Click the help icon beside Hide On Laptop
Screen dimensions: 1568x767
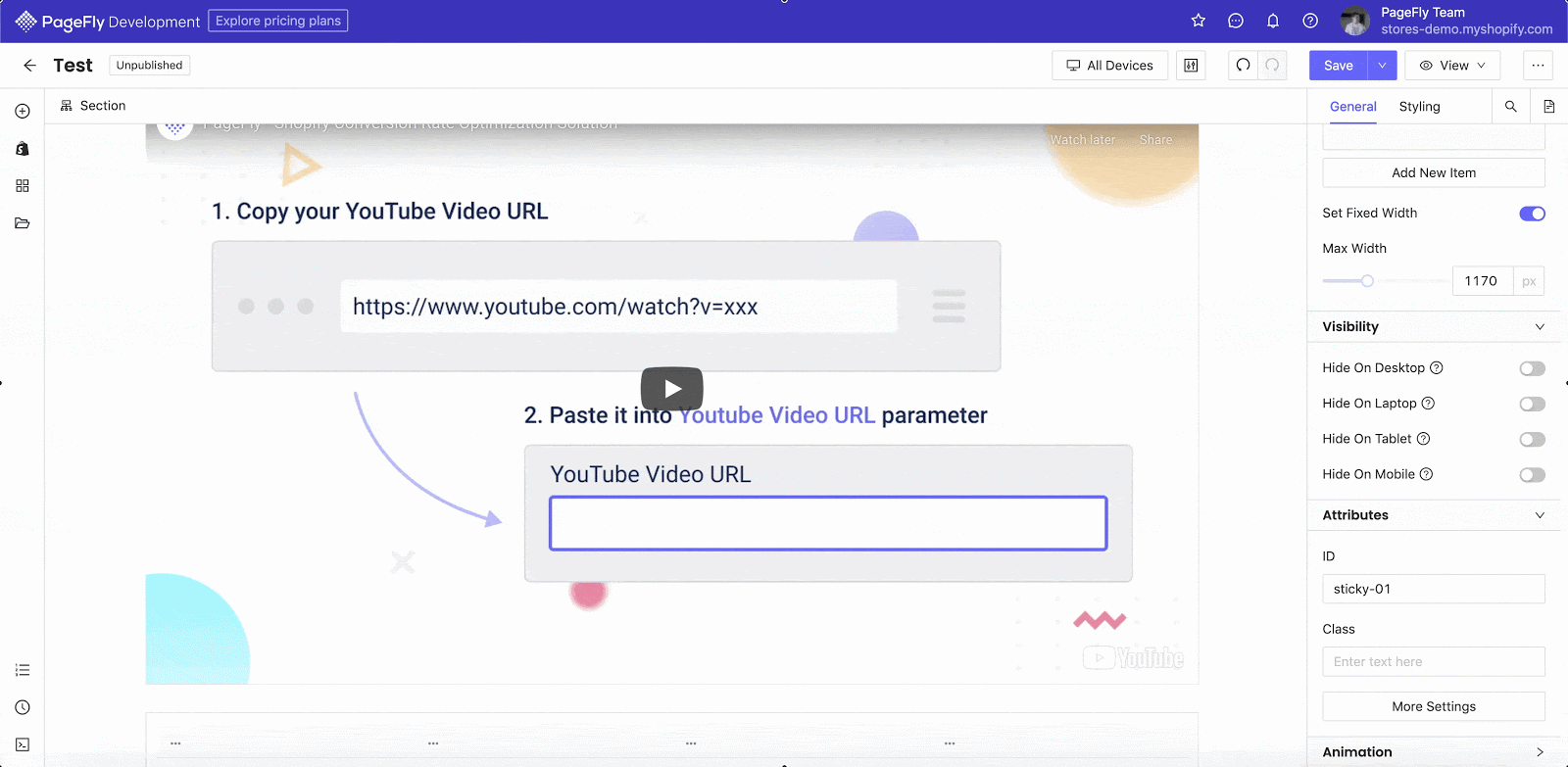click(1428, 404)
